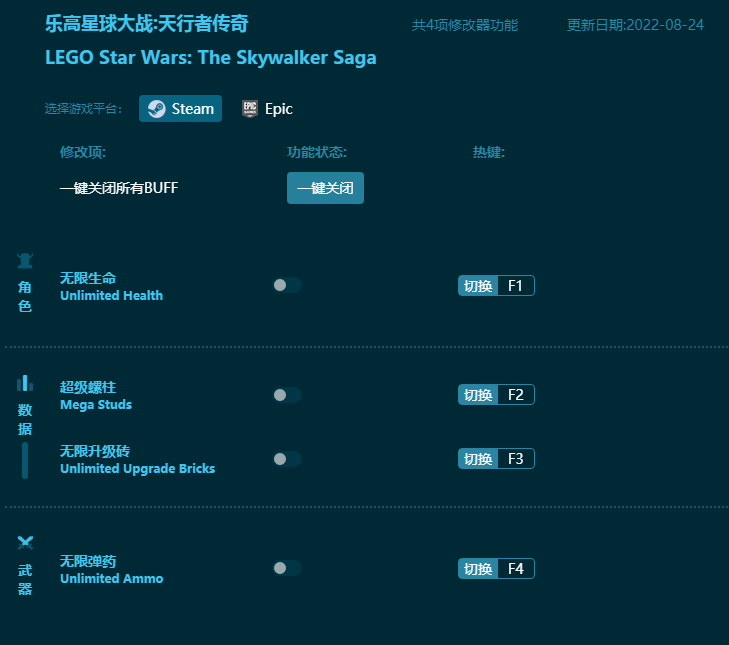Viewport: 729px width, 645px height.
Task: Click the 热键 column header
Action: point(489,152)
